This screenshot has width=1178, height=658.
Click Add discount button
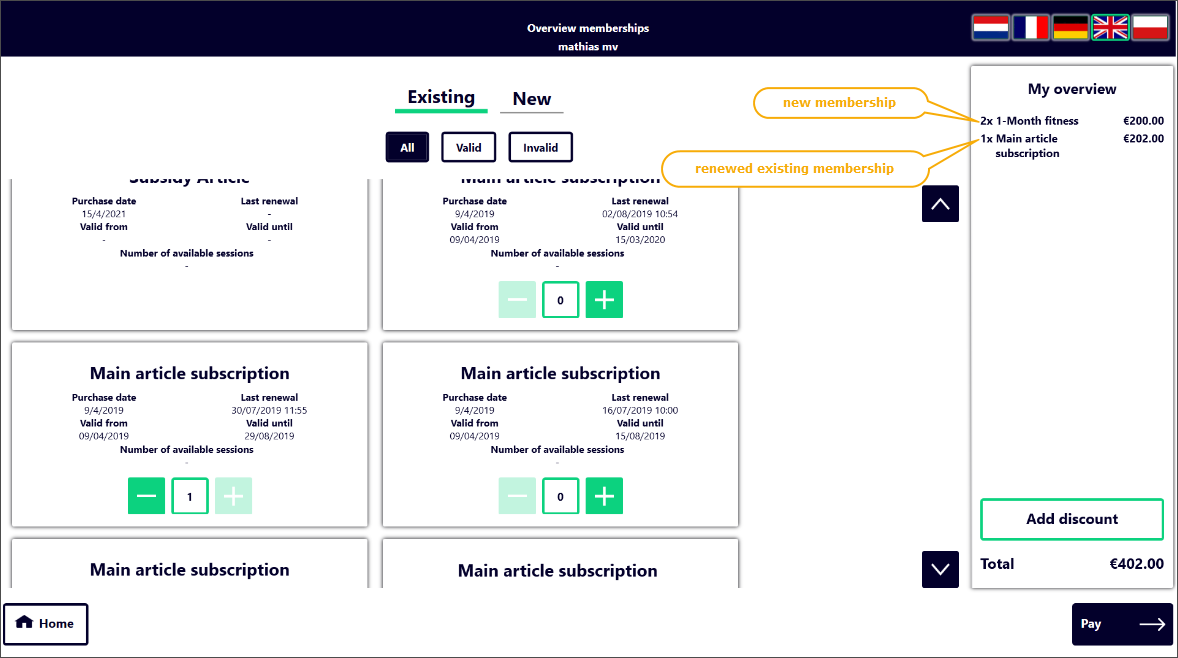click(x=1072, y=519)
